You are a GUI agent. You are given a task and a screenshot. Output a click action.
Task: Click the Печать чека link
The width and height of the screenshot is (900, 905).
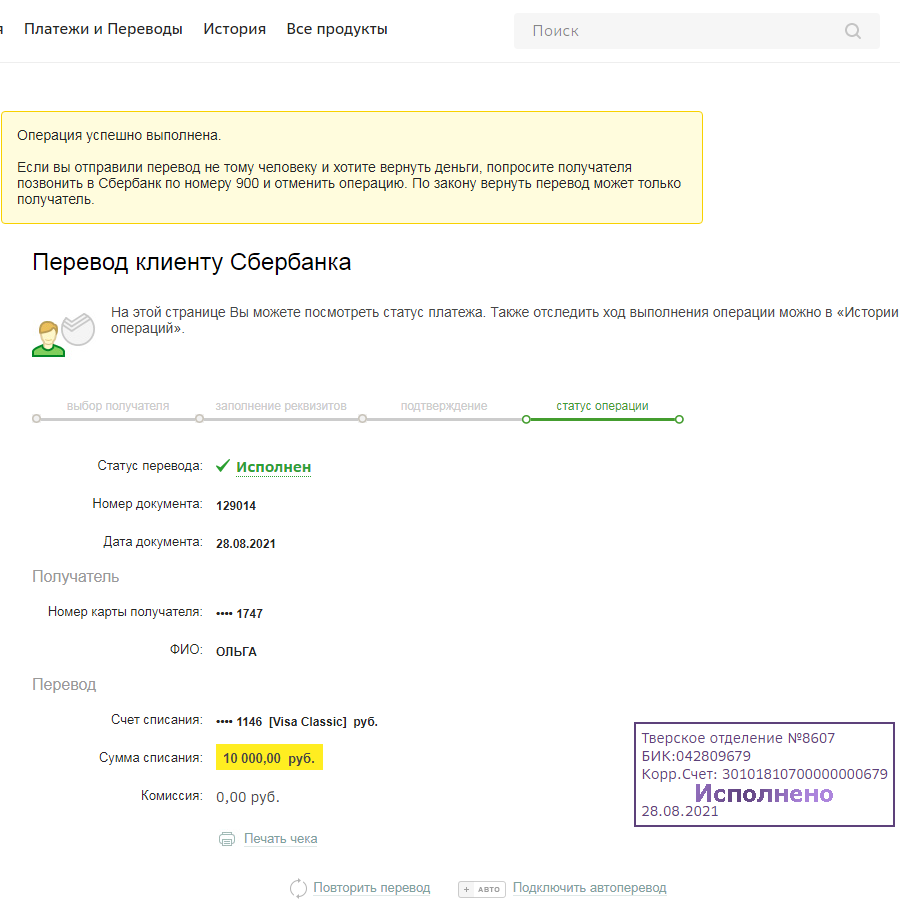(281, 839)
